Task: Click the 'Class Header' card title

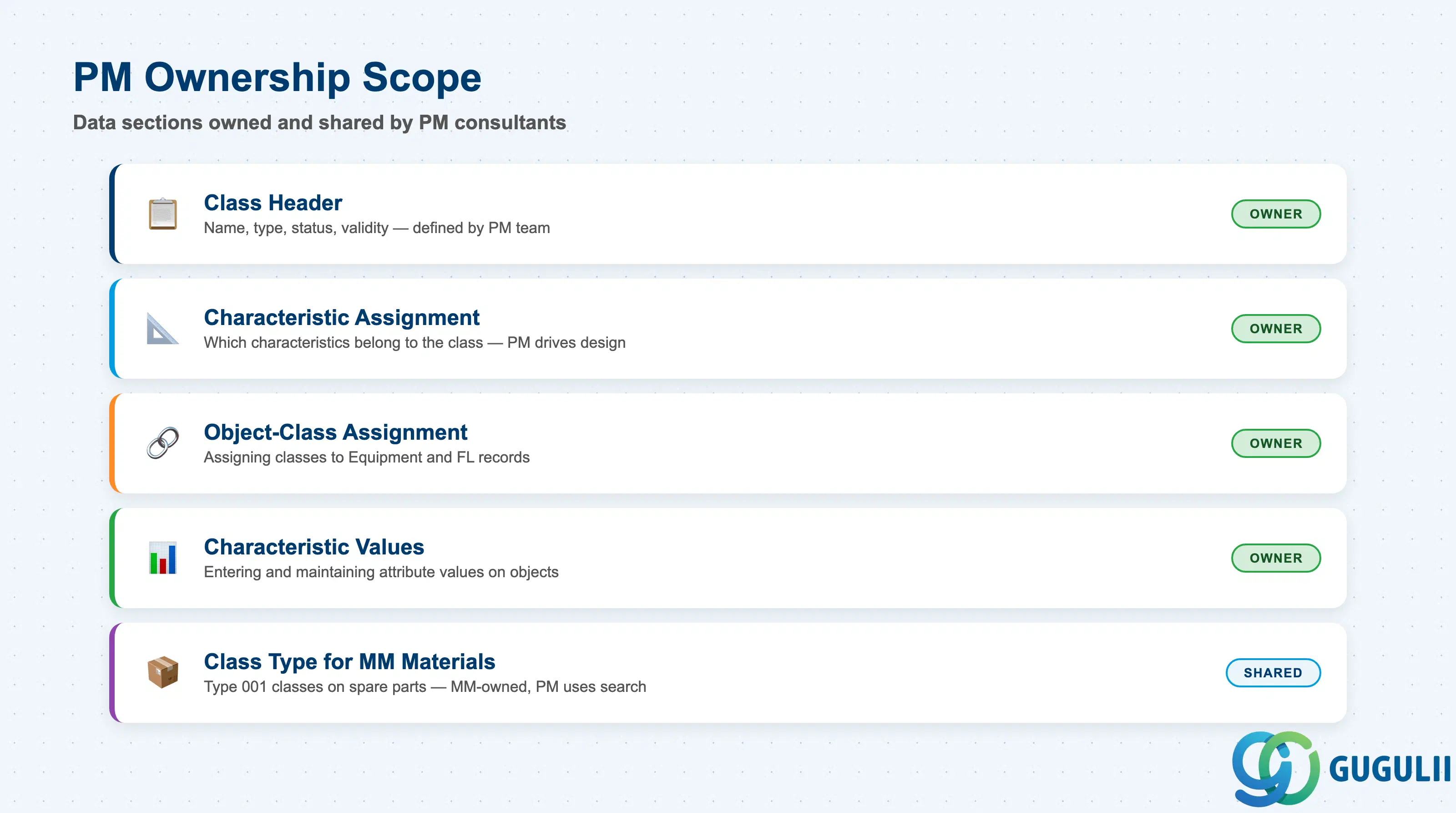Action: (273, 203)
